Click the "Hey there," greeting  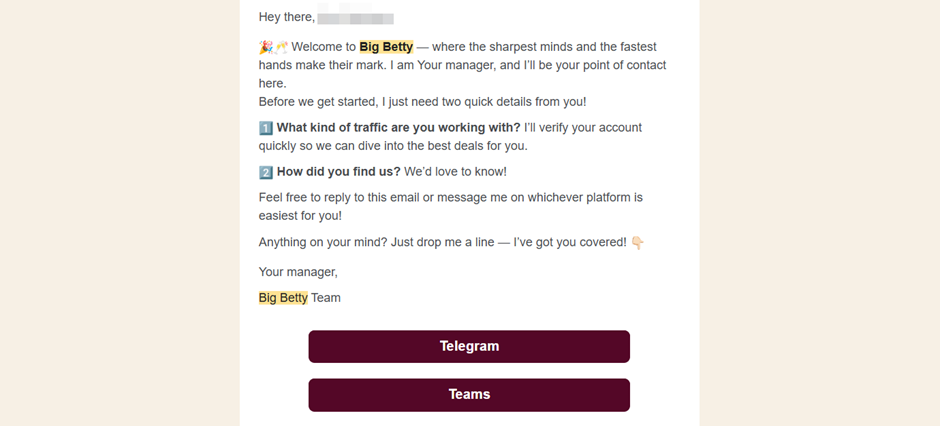[x=286, y=17]
